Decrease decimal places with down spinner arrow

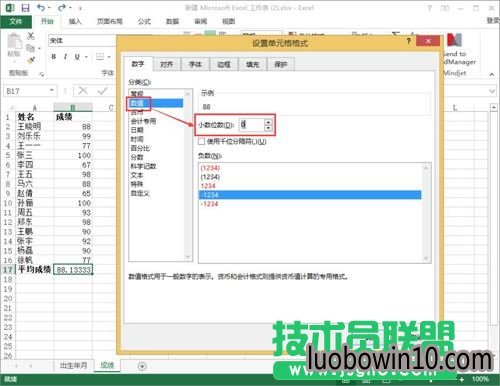click(x=268, y=128)
